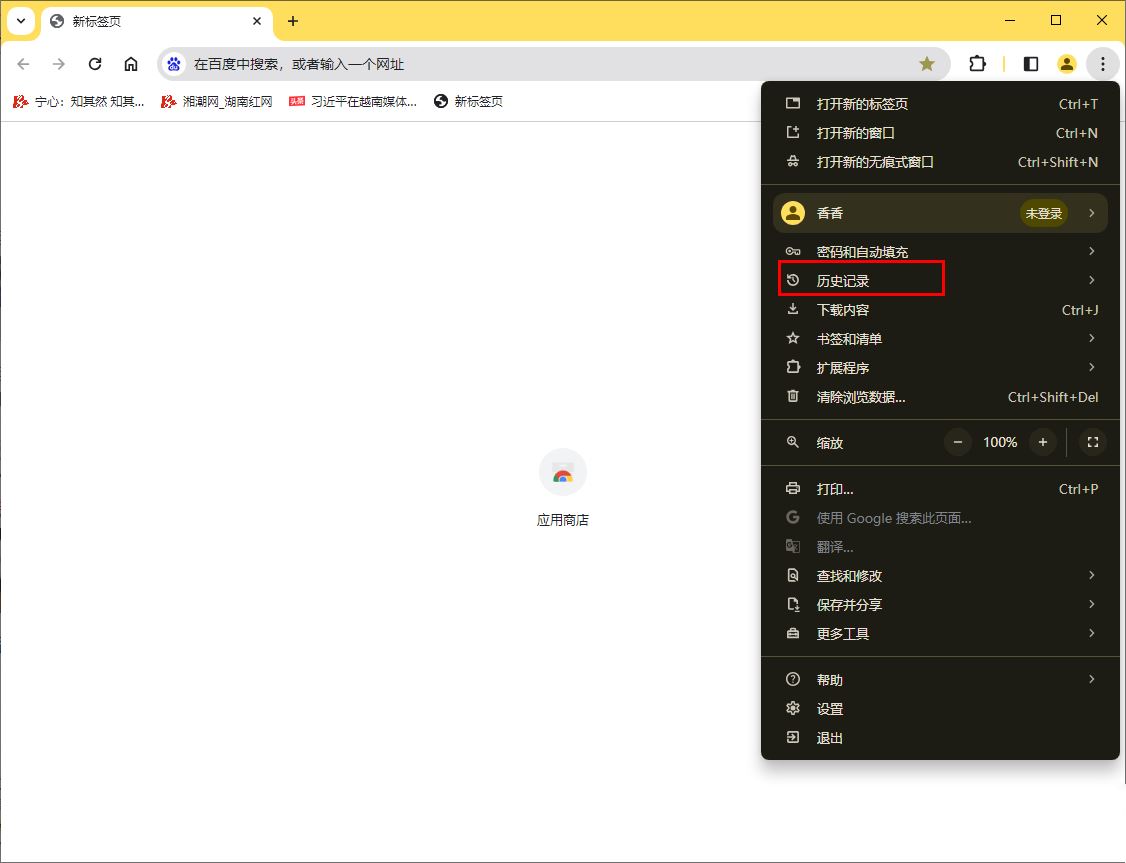1126x863 pixels.
Task: Open 下载内容 from the menu
Action: [940, 310]
